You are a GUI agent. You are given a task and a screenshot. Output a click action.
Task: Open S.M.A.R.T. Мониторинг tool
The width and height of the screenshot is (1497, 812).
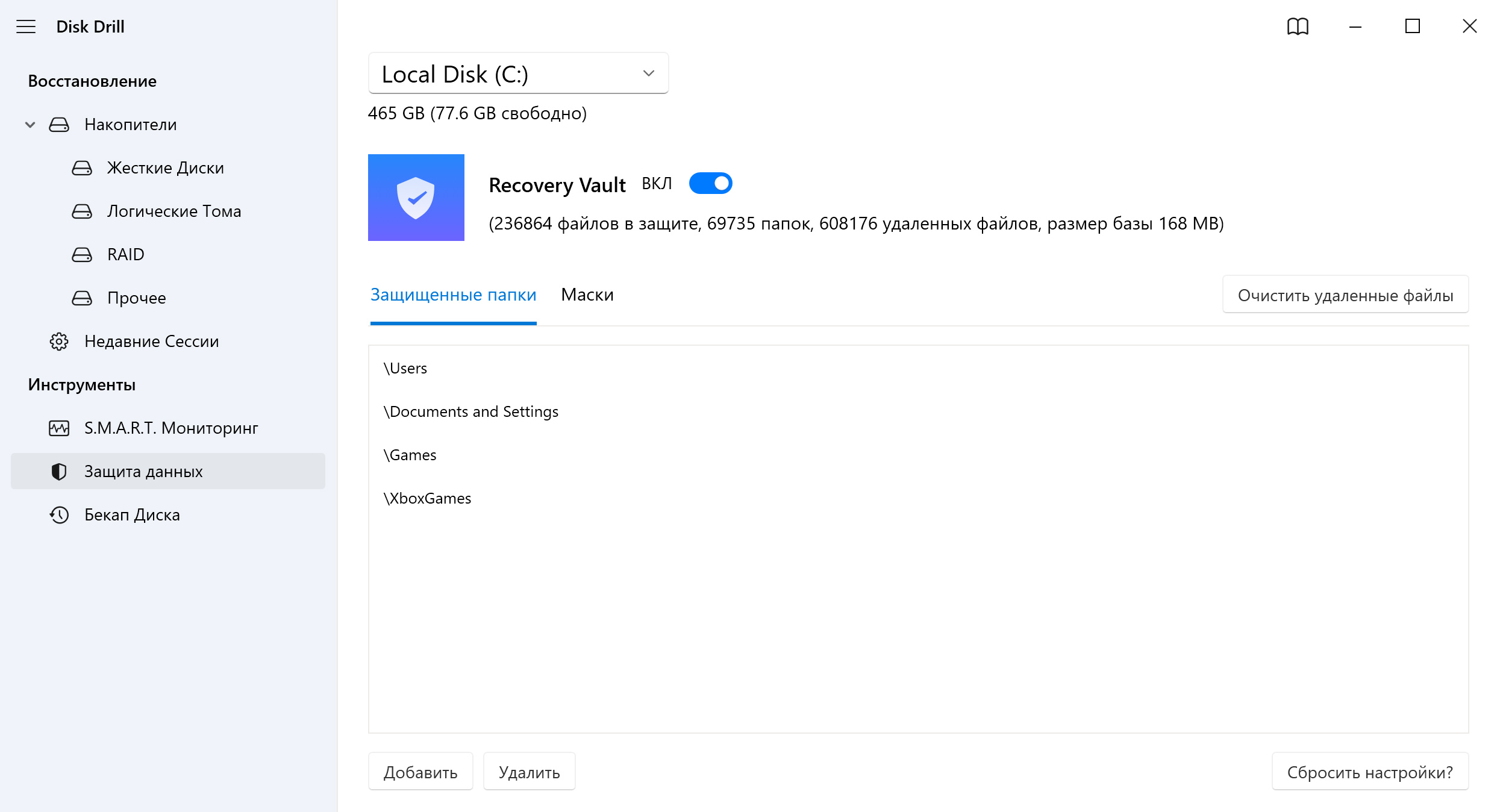click(x=171, y=427)
